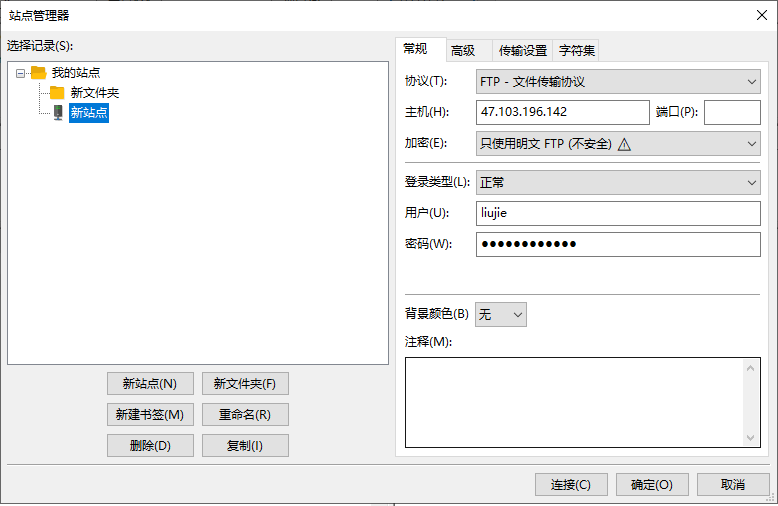Click the 新站点(N) button

pos(150,383)
